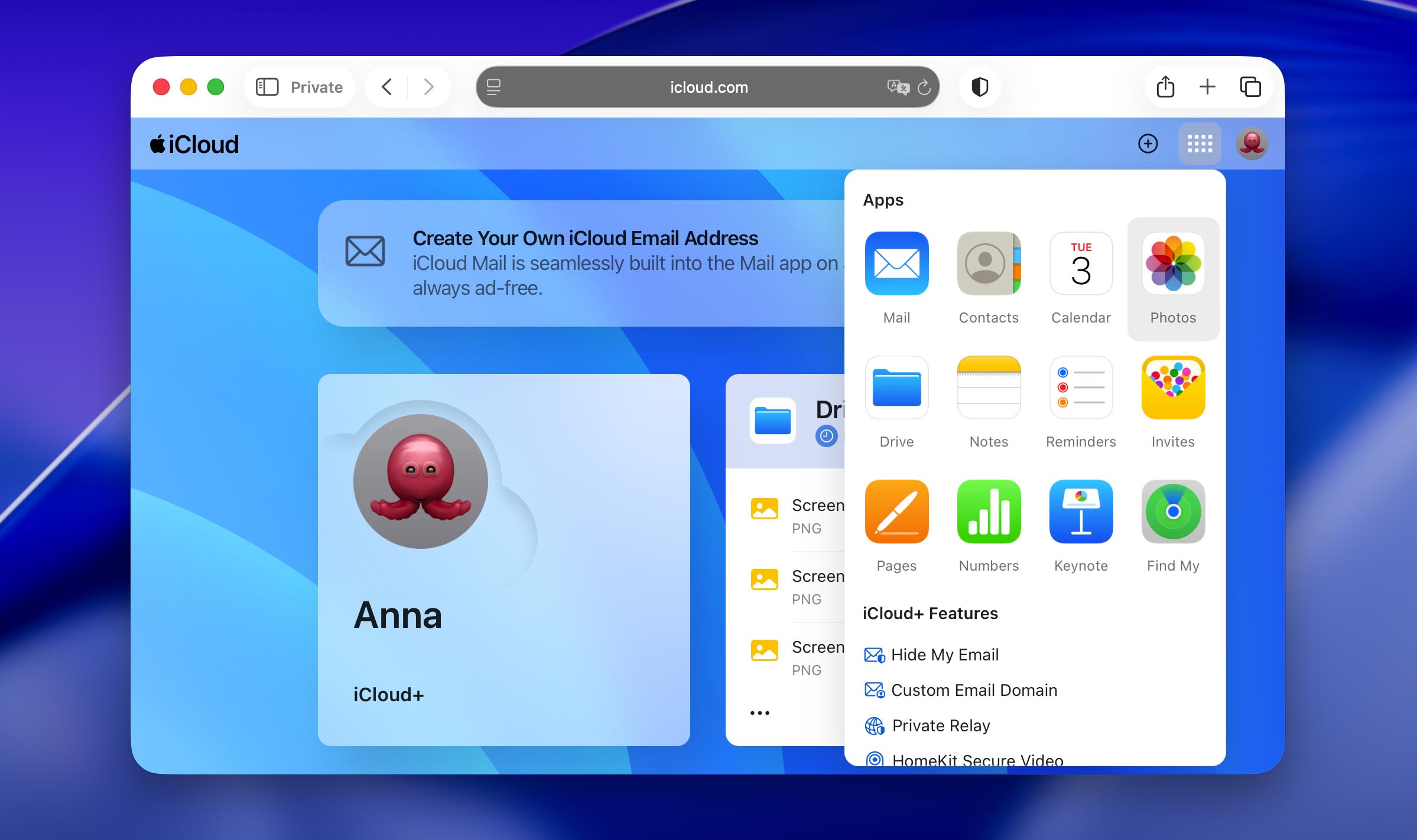Open the Notes app icon
Image resolution: width=1417 pixels, height=840 pixels.
tap(989, 388)
